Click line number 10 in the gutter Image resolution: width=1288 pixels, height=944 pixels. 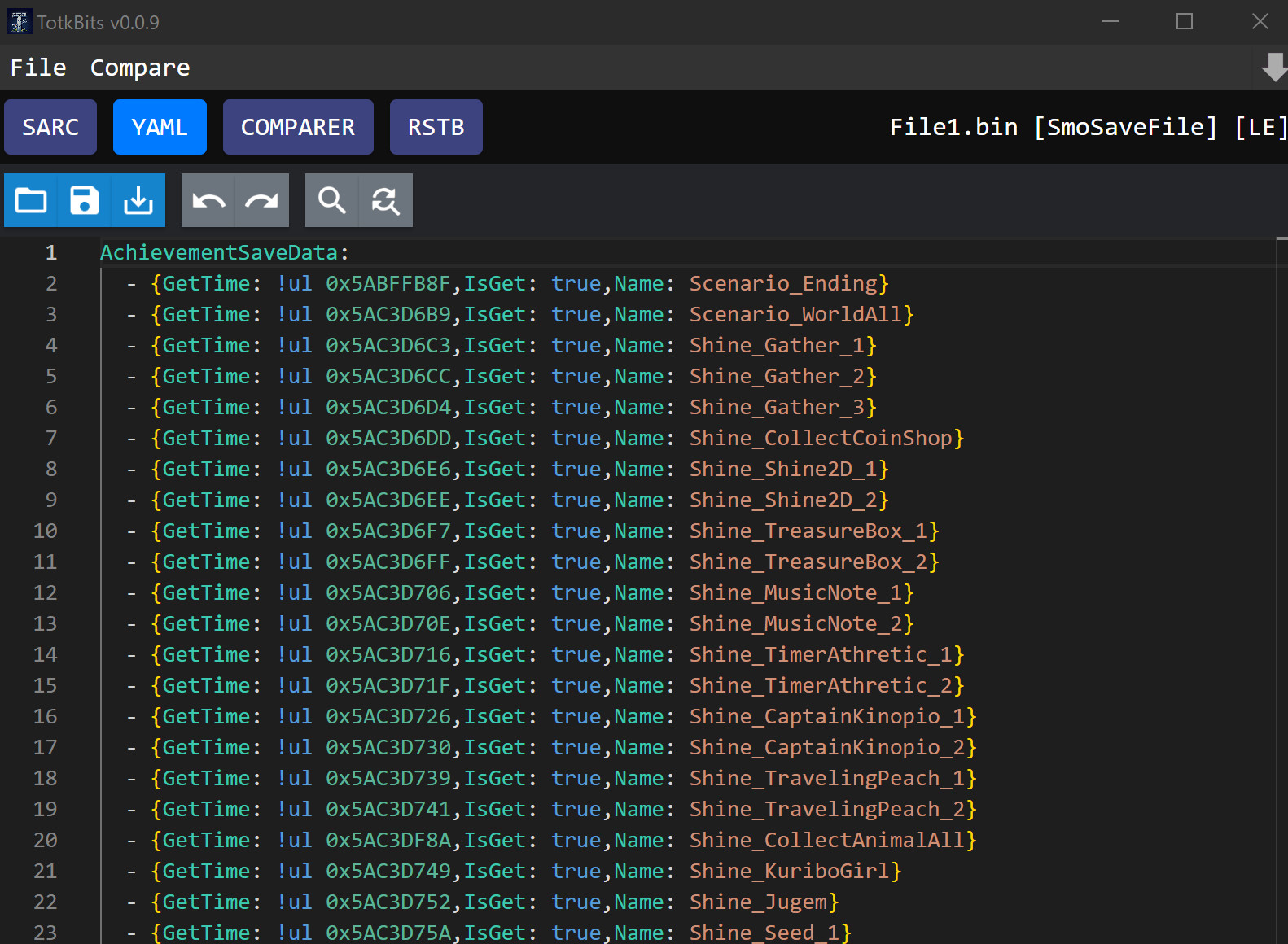pyautogui.click(x=46, y=531)
